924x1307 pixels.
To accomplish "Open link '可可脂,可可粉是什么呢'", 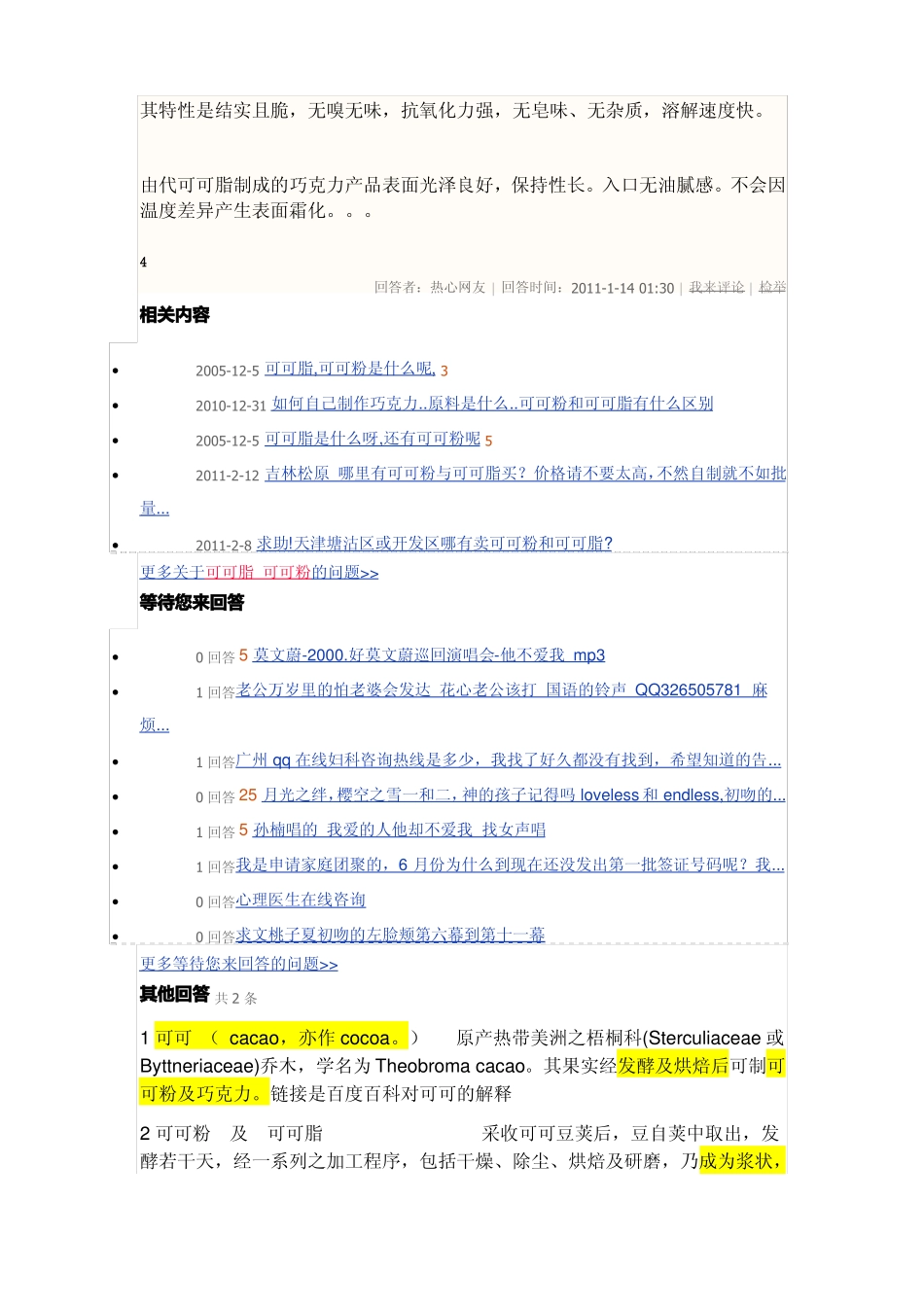I will coord(350,369).
